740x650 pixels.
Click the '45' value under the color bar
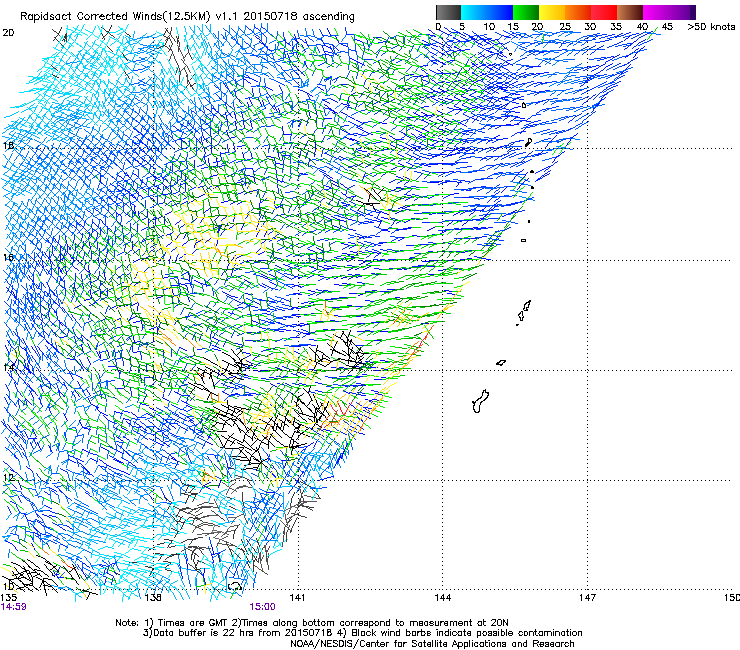tap(667, 26)
